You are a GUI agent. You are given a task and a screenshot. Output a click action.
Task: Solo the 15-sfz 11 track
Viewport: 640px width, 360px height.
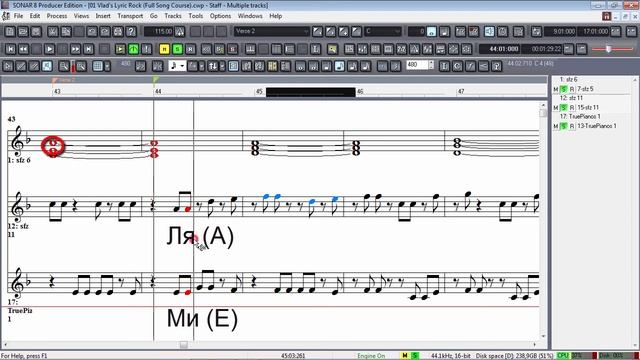coord(564,108)
